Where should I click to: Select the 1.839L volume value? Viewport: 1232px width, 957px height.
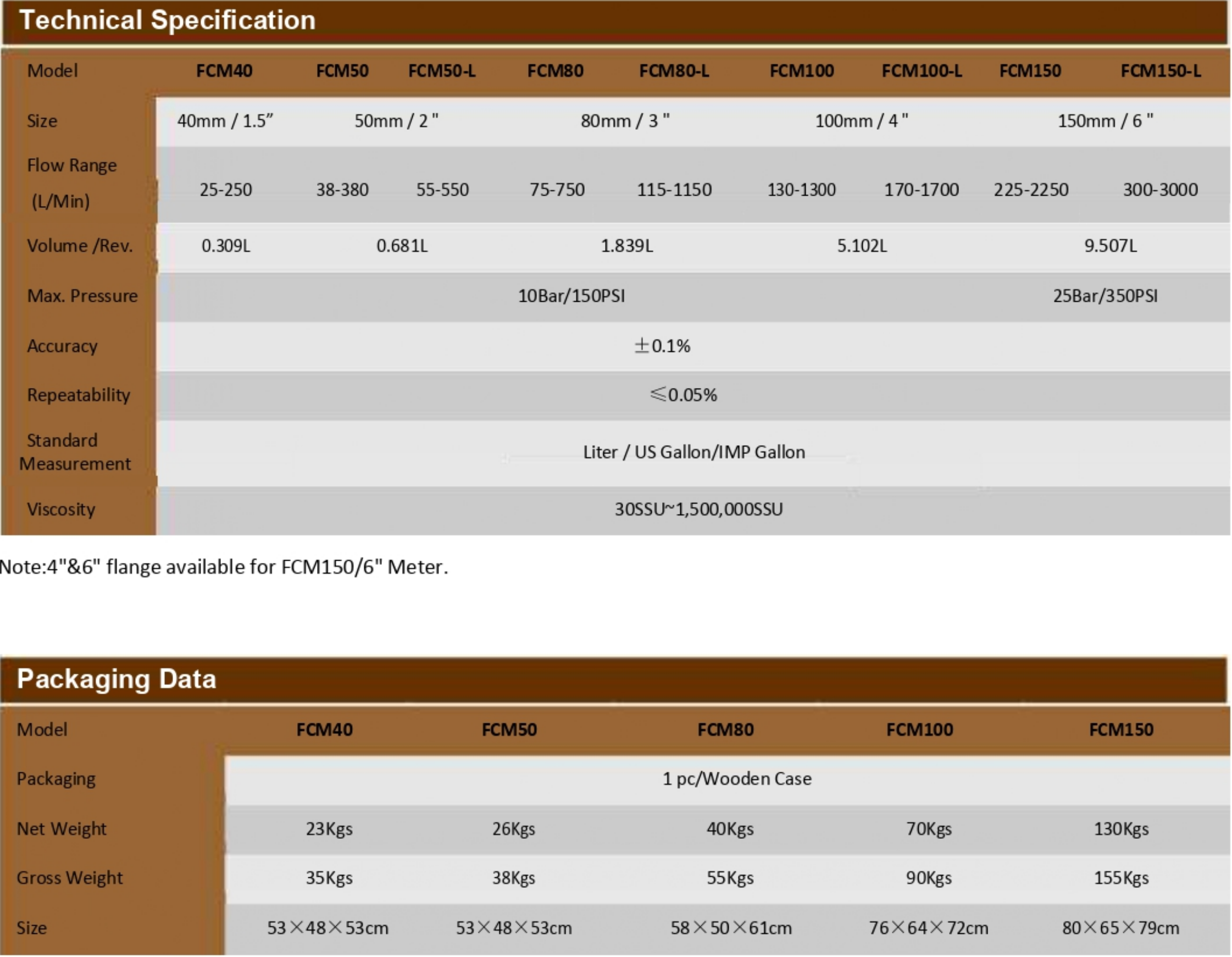click(x=627, y=246)
